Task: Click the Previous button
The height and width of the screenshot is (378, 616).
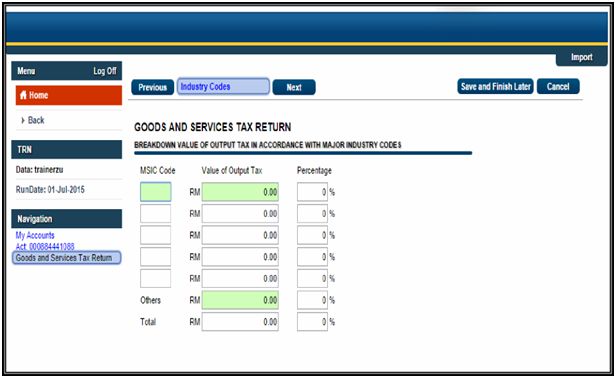Action: tap(152, 87)
